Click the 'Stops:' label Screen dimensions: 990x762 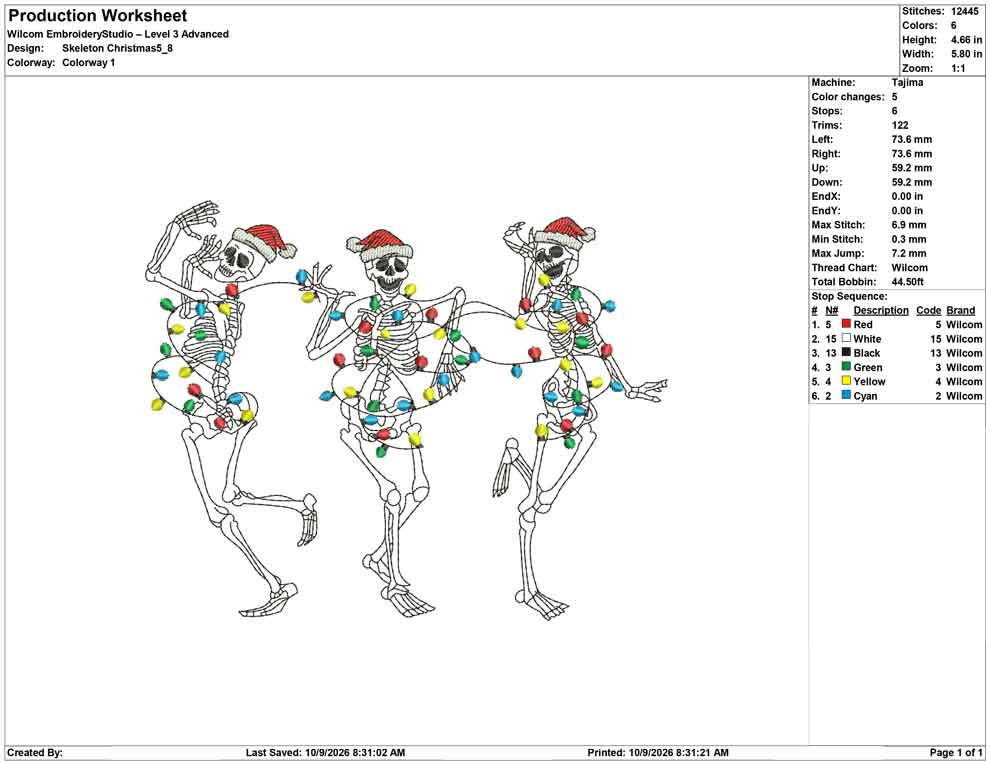point(826,110)
